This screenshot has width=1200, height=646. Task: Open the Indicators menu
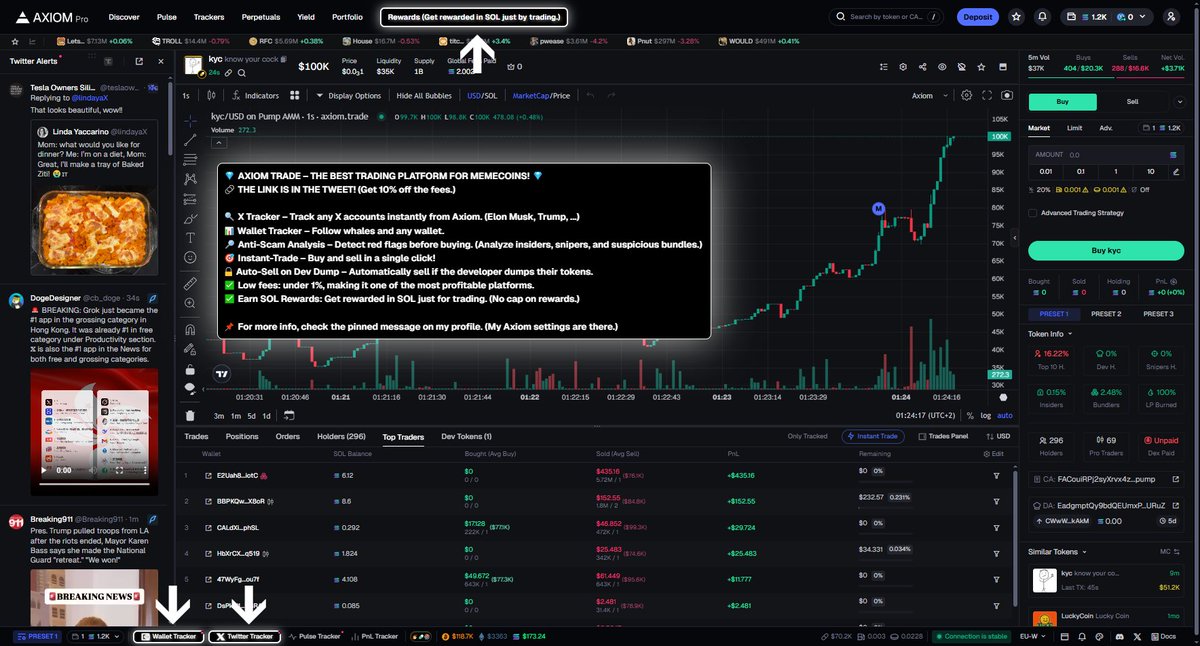coord(254,95)
